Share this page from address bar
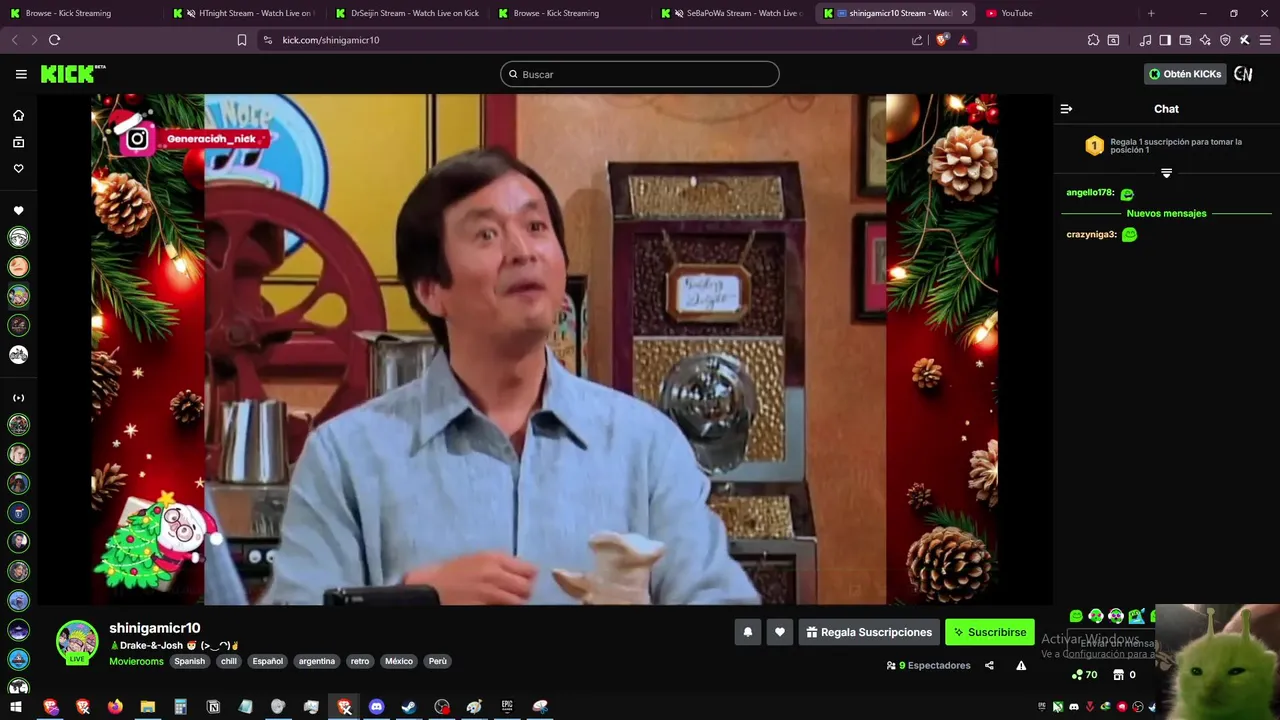The width and height of the screenshot is (1280, 720). (x=917, y=40)
